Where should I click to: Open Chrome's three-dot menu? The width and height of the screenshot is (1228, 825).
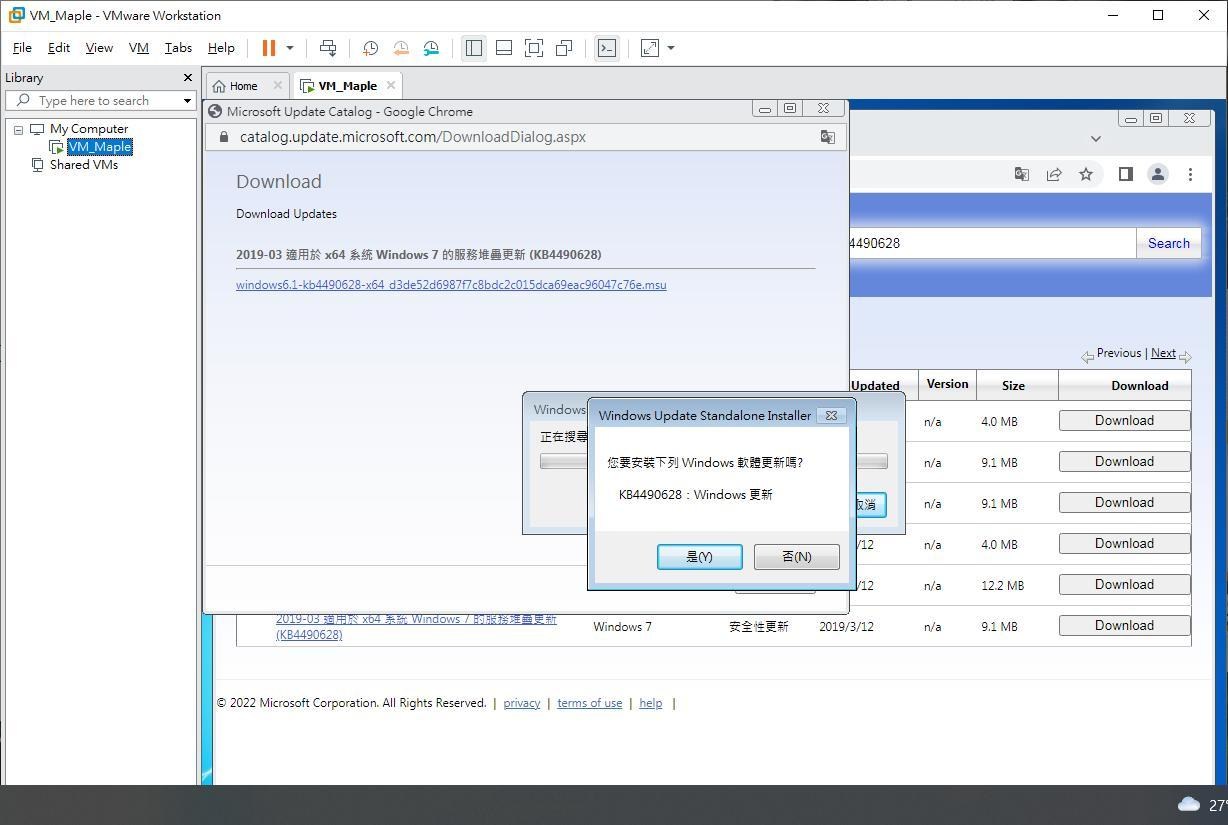[1190, 174]
